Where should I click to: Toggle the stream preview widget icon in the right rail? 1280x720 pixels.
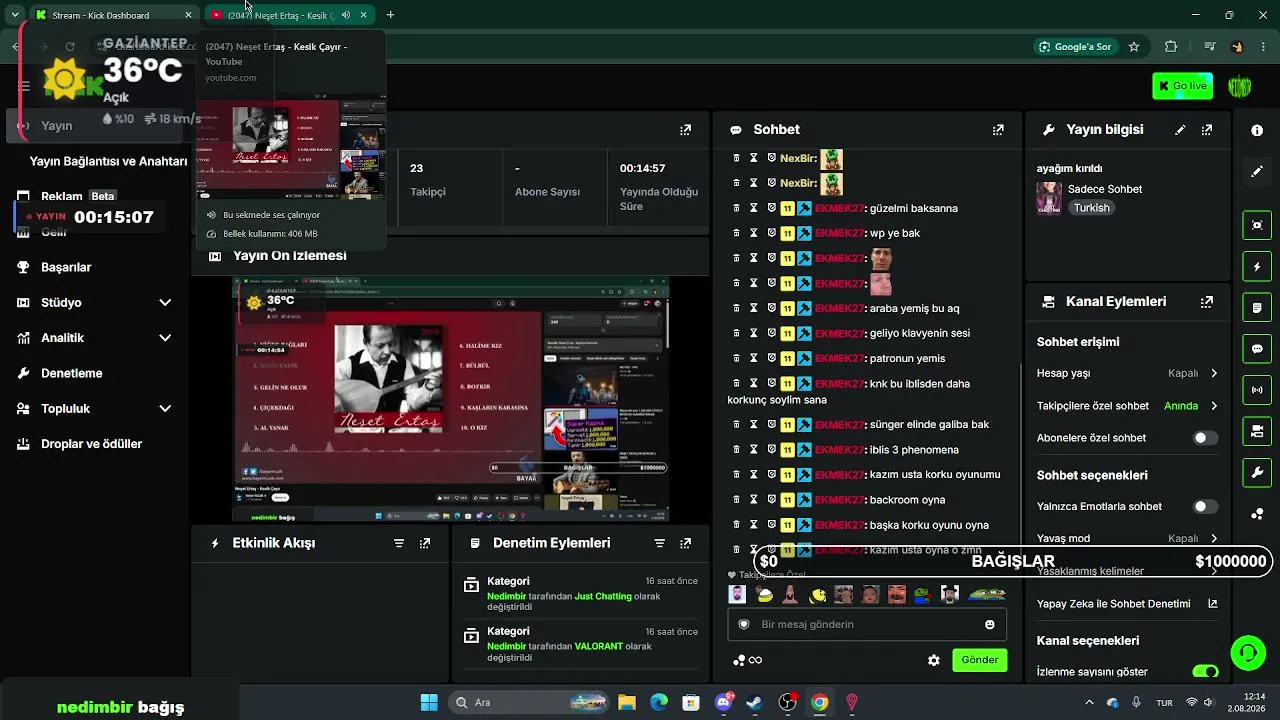[1257, 225]
